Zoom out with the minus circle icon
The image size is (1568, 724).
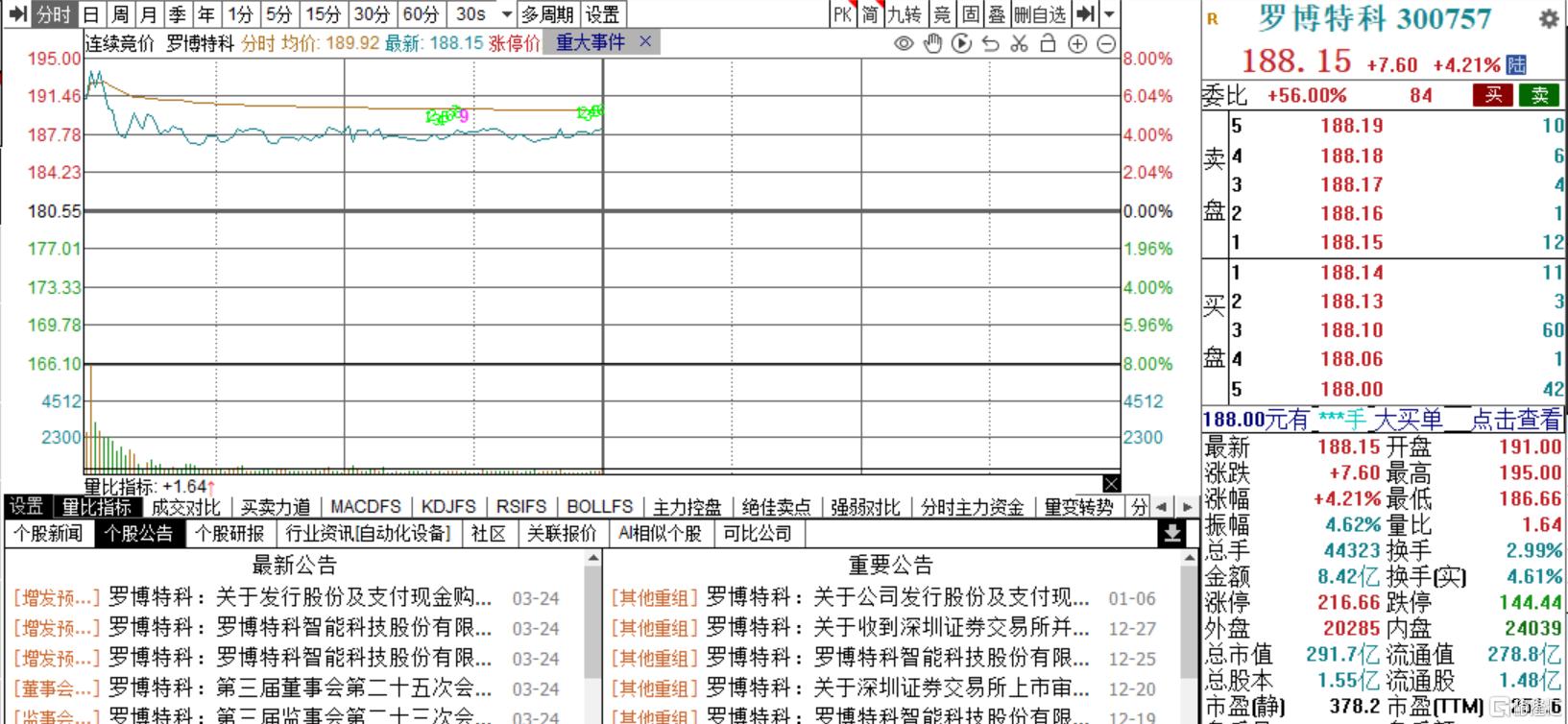click(x=1106, y=44)
